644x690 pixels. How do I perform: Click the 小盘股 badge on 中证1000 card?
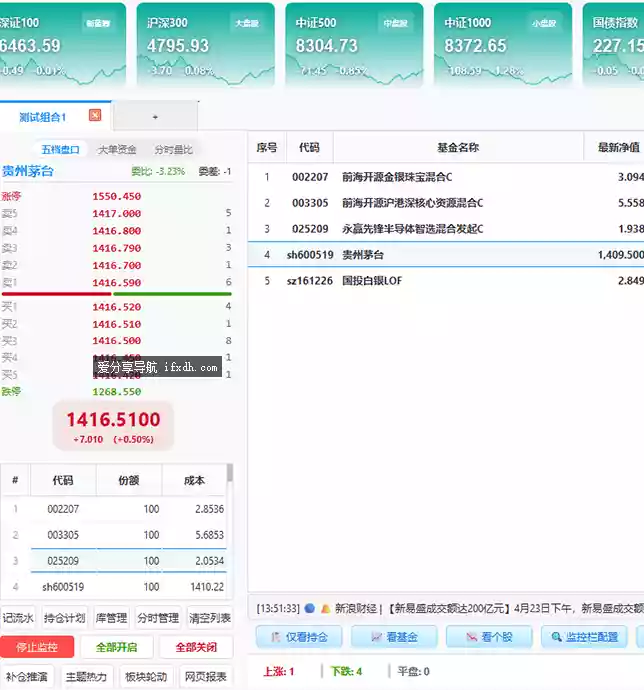pos(544,23)
